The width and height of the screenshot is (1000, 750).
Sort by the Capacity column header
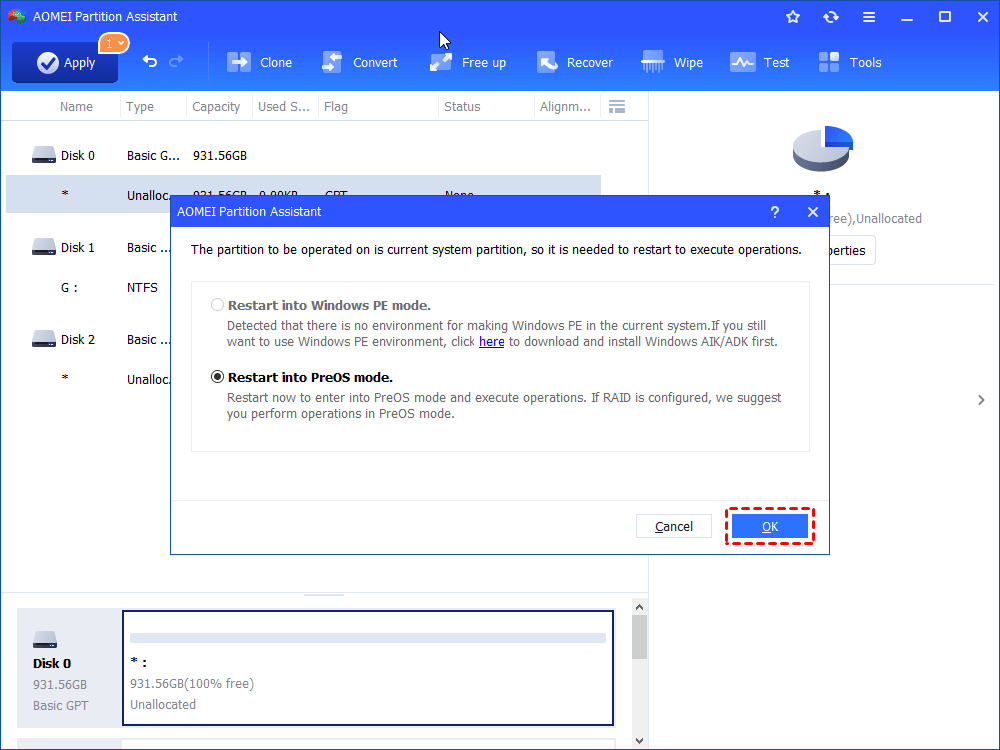(x=216, y=107)
